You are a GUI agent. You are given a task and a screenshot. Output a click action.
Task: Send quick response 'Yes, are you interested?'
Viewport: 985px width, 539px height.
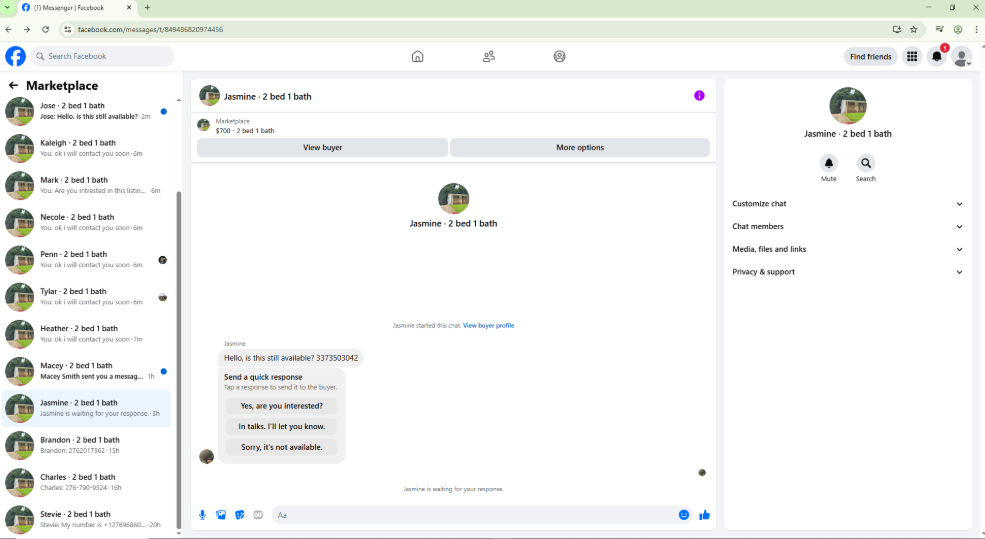pyautogui.click(x=281, y=406)
